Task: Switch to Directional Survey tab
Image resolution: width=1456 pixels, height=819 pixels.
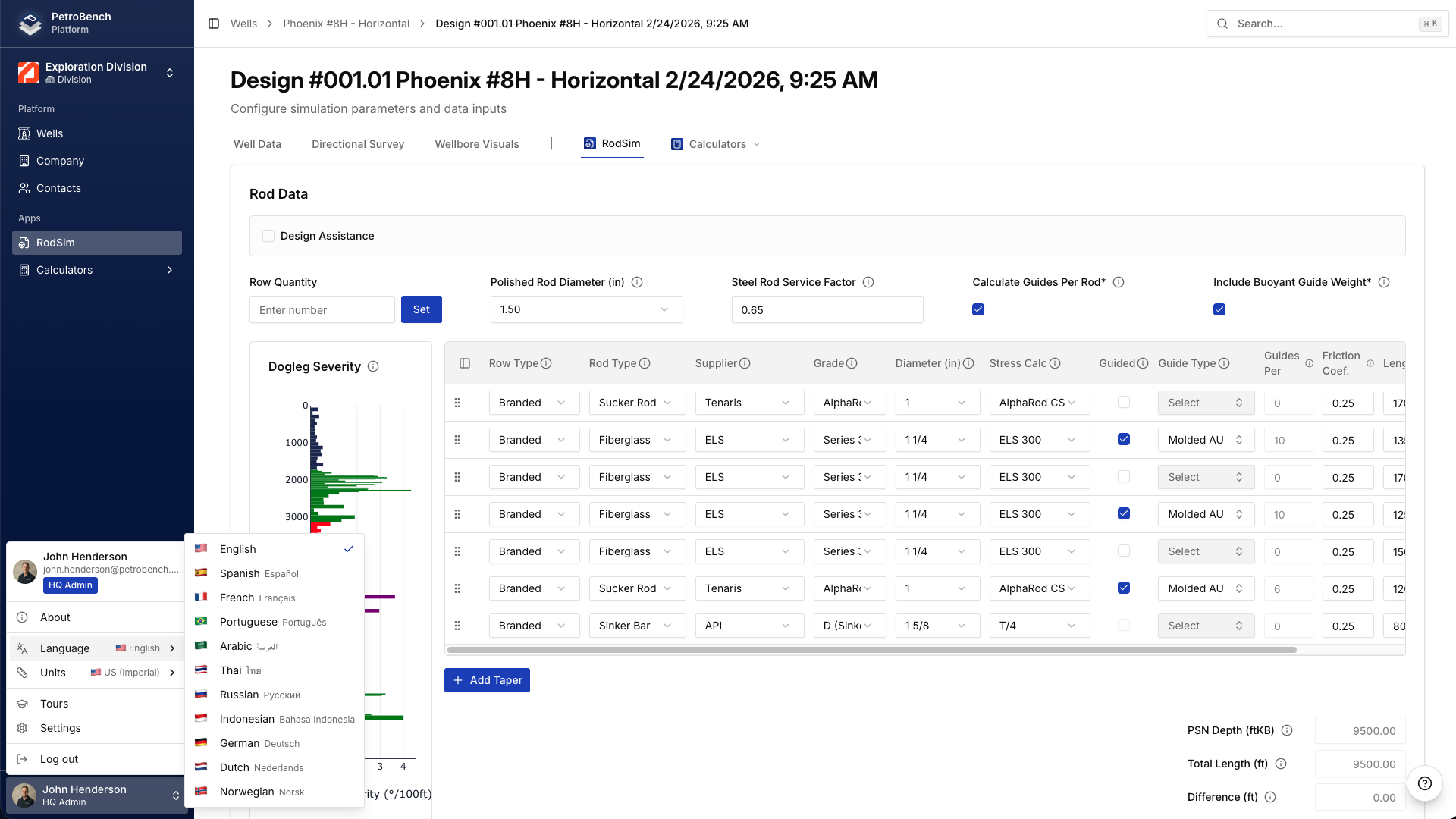Action: 357,144
